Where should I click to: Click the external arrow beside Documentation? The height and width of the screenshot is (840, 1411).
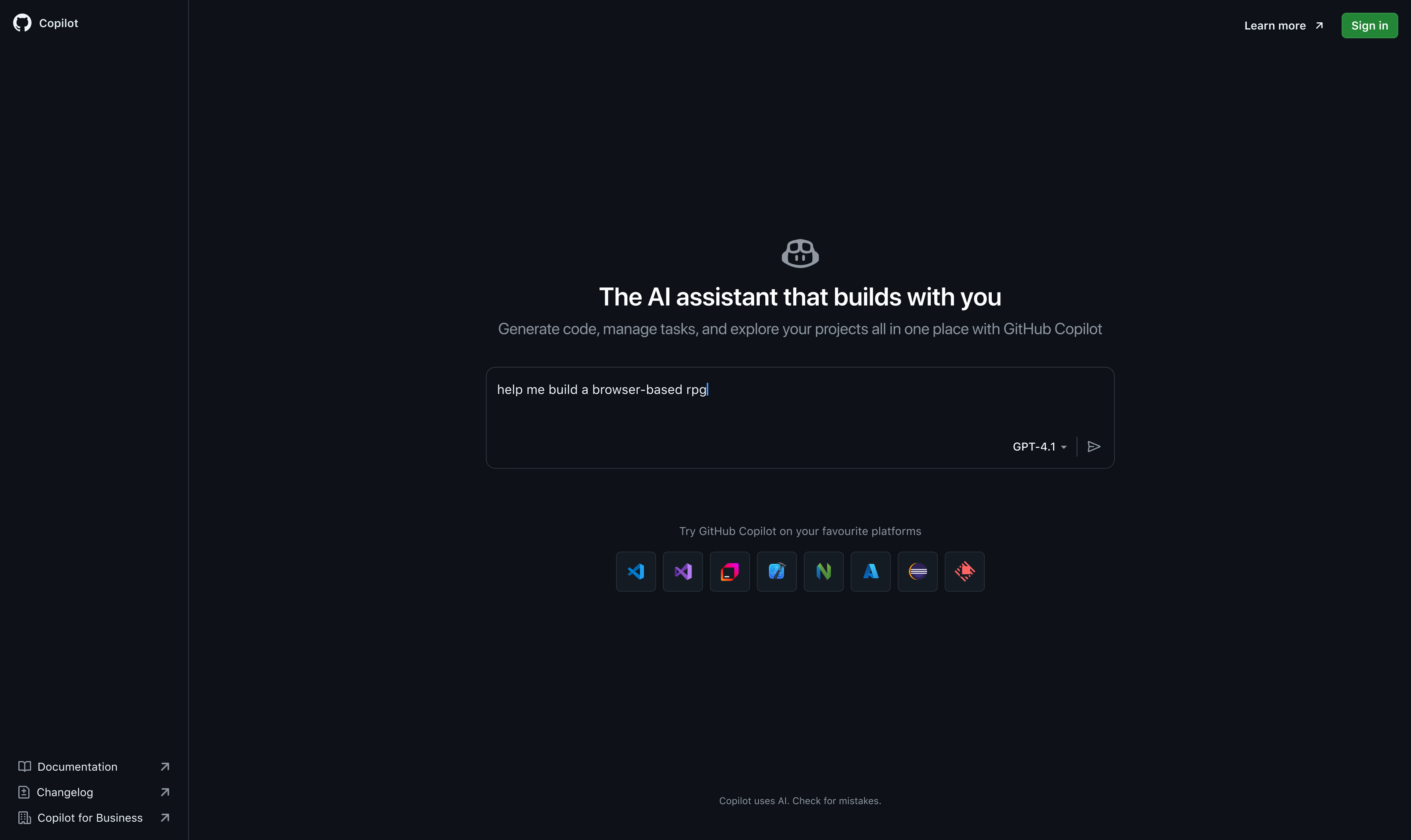165,766
